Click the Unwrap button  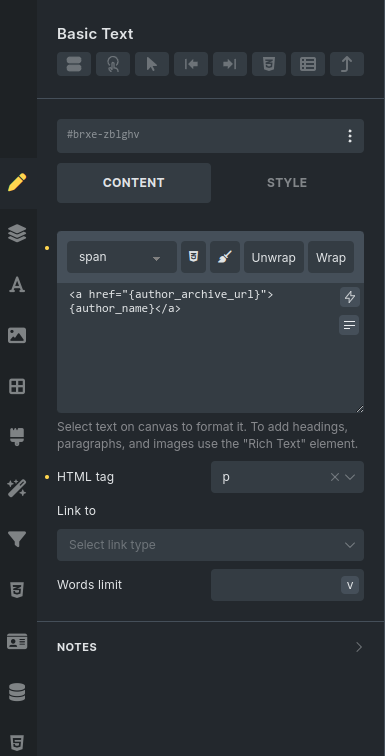(x=274, y=257)
